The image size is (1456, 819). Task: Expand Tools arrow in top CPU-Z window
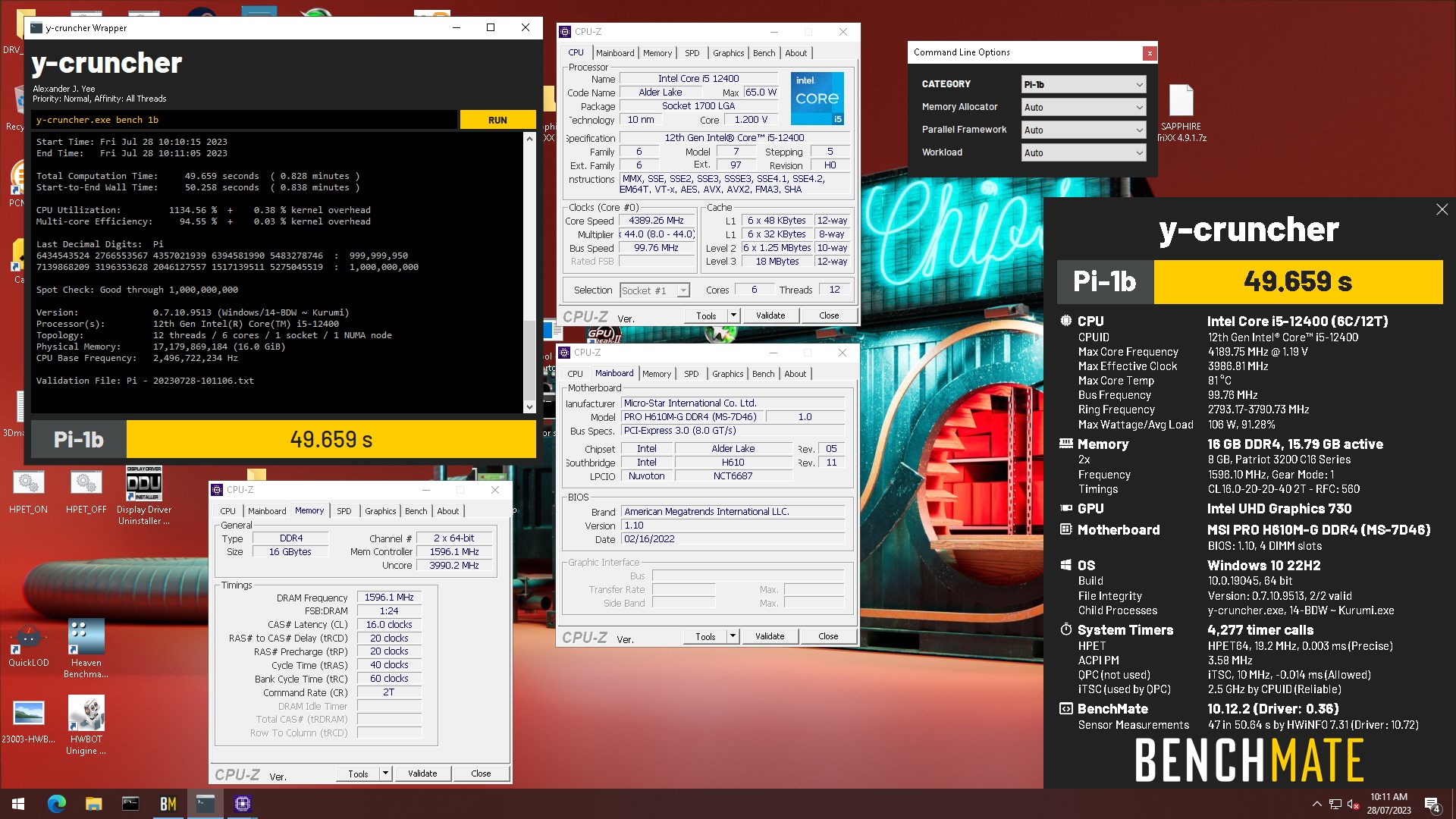coord(733,315)
